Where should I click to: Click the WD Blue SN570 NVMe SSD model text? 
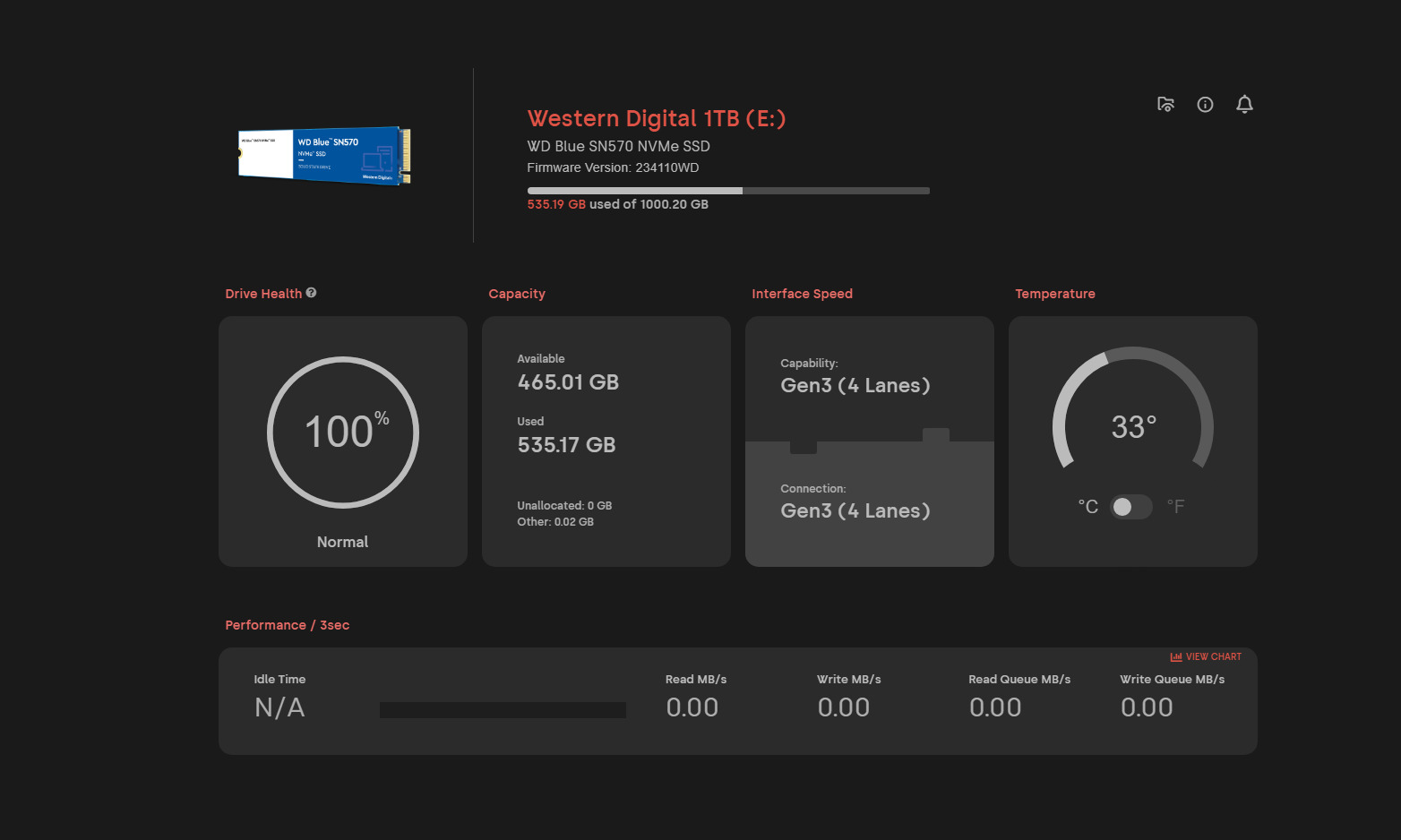(x=618, y=146)
